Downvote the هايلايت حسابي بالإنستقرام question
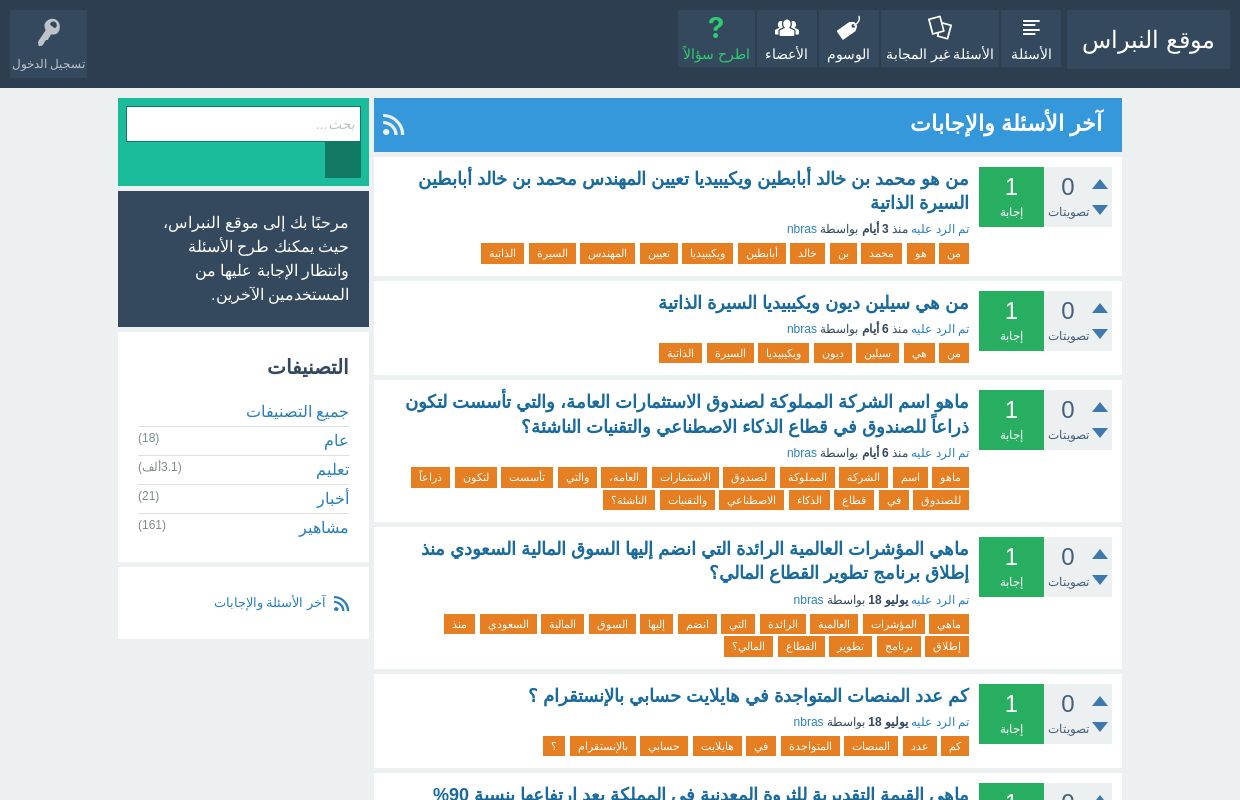The height and width of the screenshot is (800, 1240). [x=1100, y=727]
